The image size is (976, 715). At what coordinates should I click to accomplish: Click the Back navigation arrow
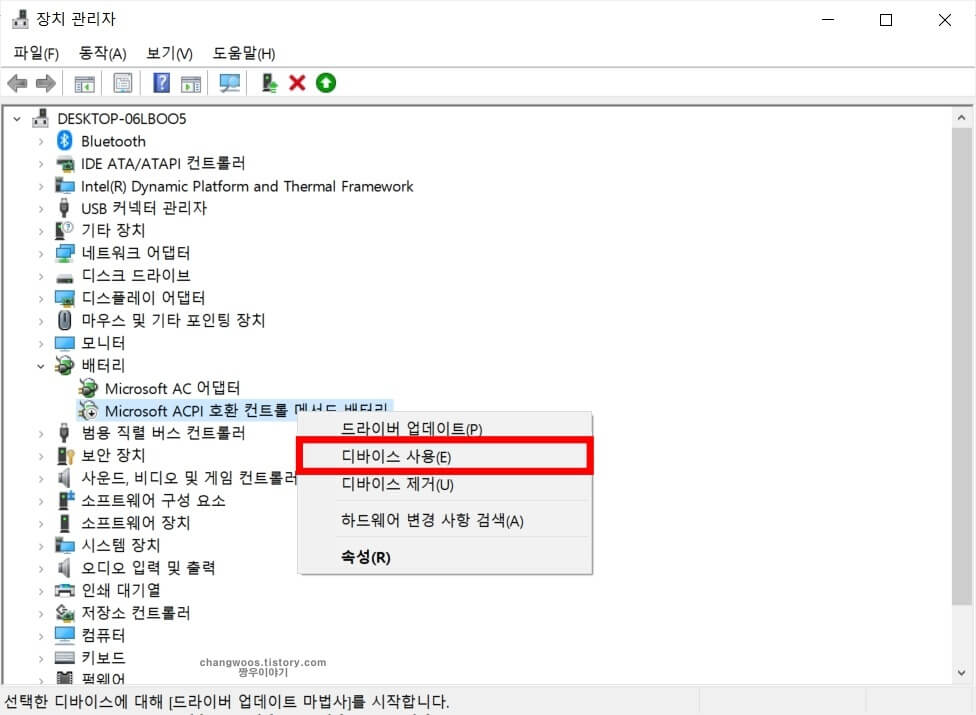[x=17, y=82]
